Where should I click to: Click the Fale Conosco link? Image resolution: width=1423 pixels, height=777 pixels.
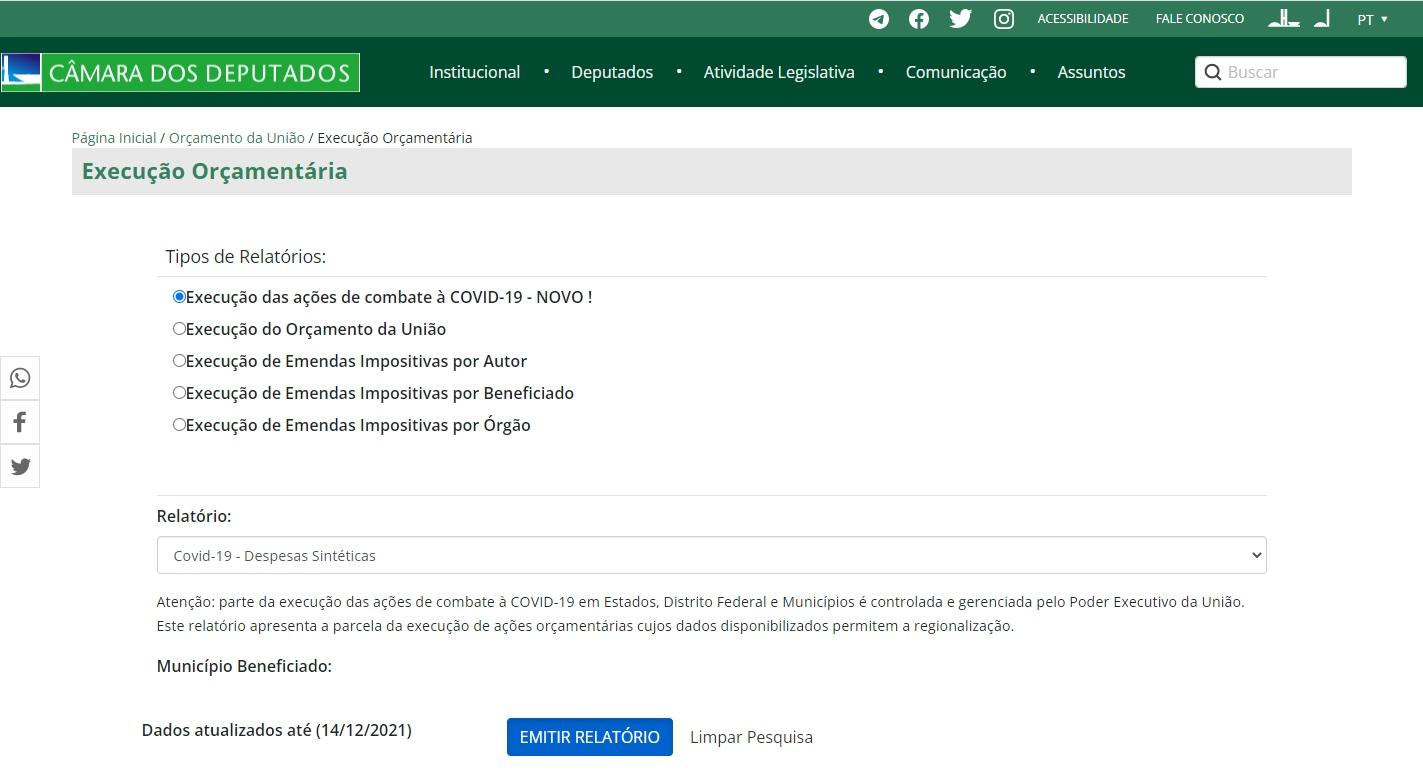pyautogui.click(x=1200, y=19)
